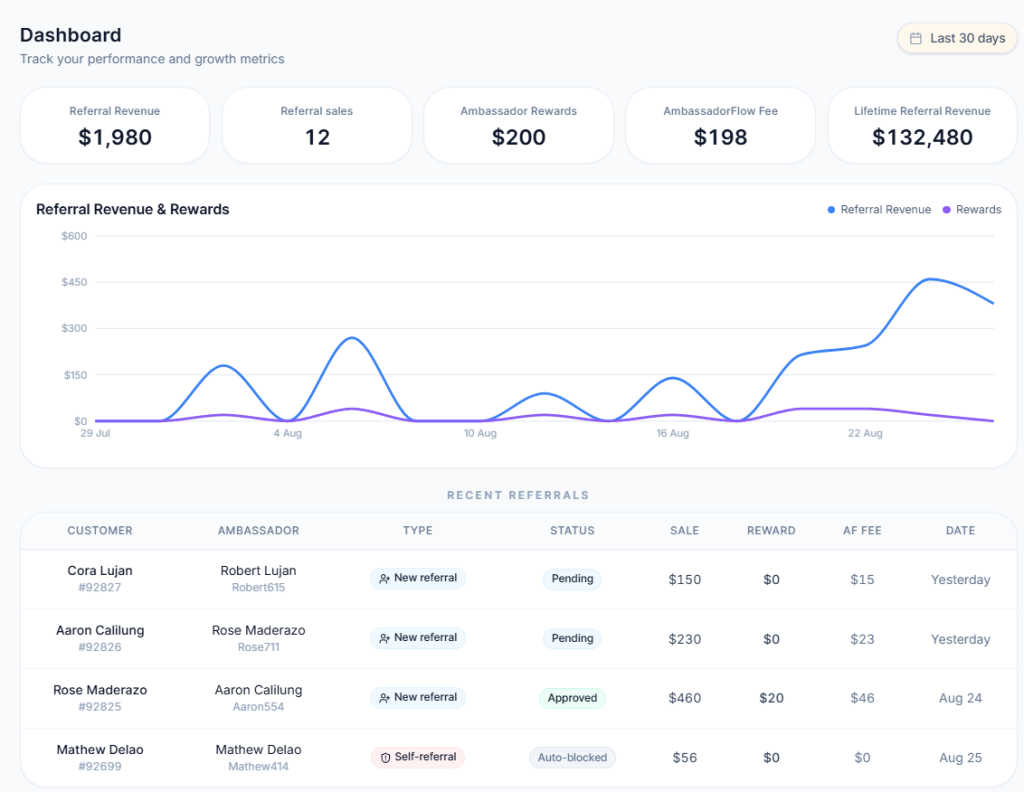Click the $56 sale amount

click(x=684, y=757)
